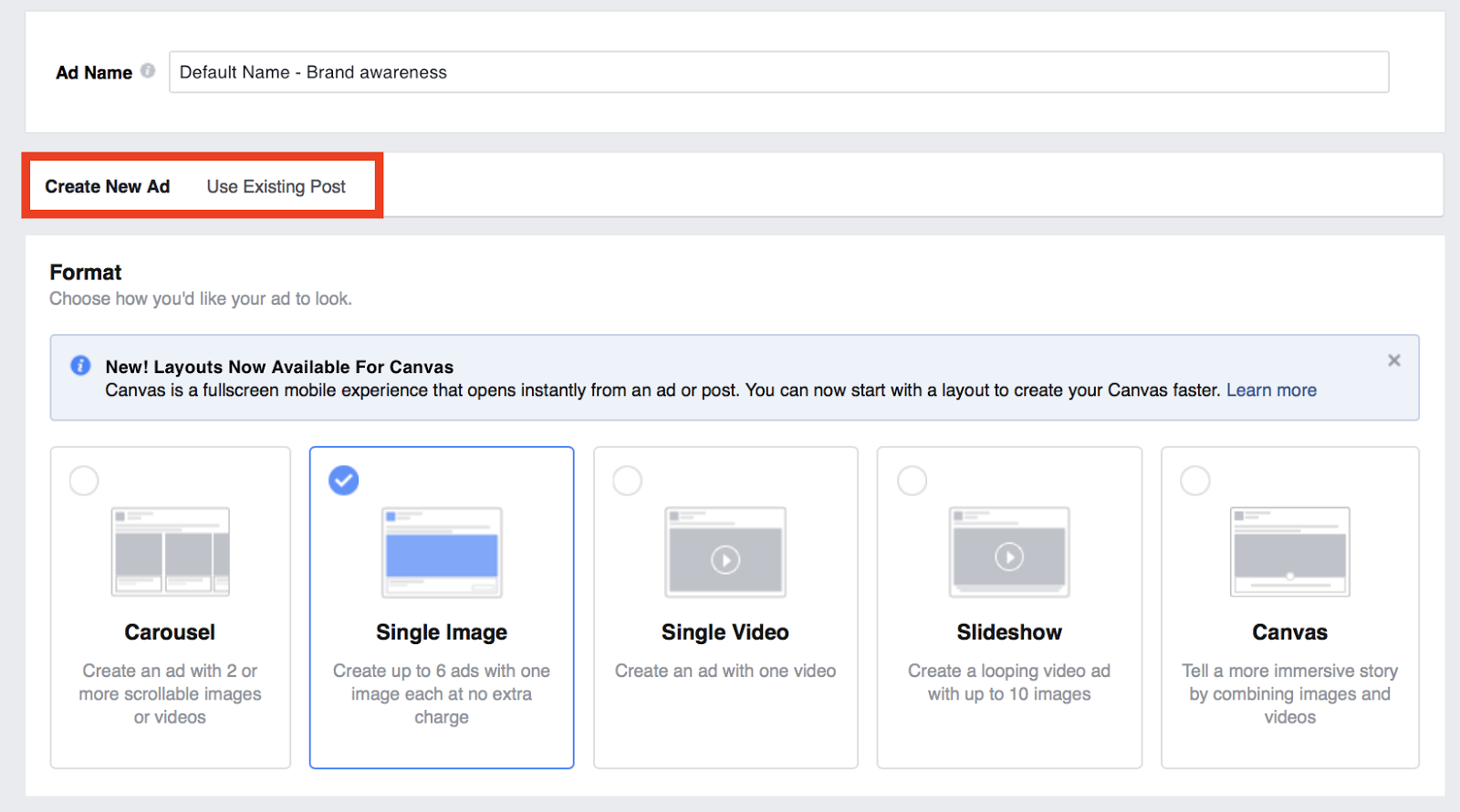Click the Canvas format illustration icon
This screenshot has width=1460, height=812.
coord(1289,552)
